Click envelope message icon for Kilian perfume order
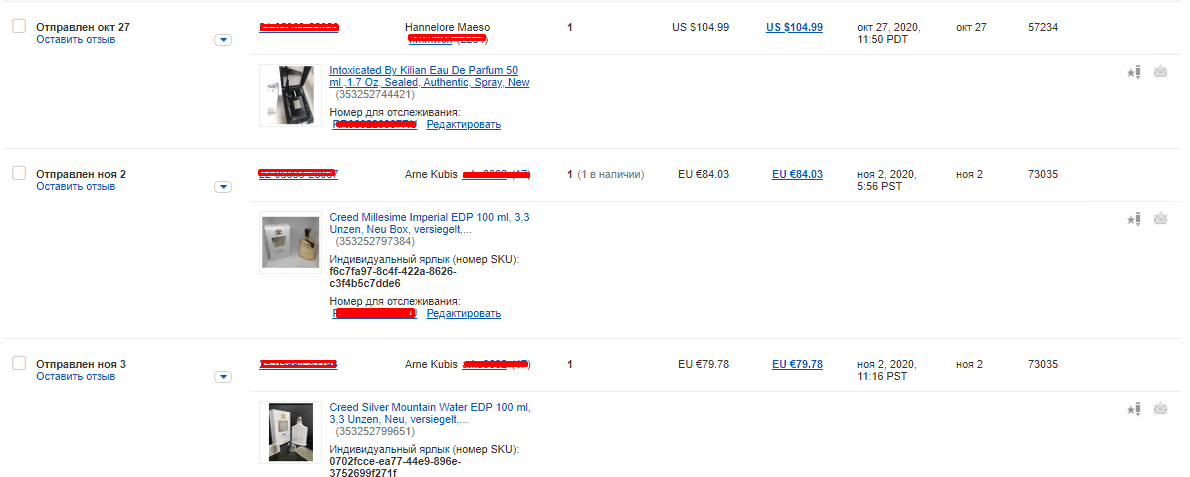1190x477 pixels. pos(1160,72)
